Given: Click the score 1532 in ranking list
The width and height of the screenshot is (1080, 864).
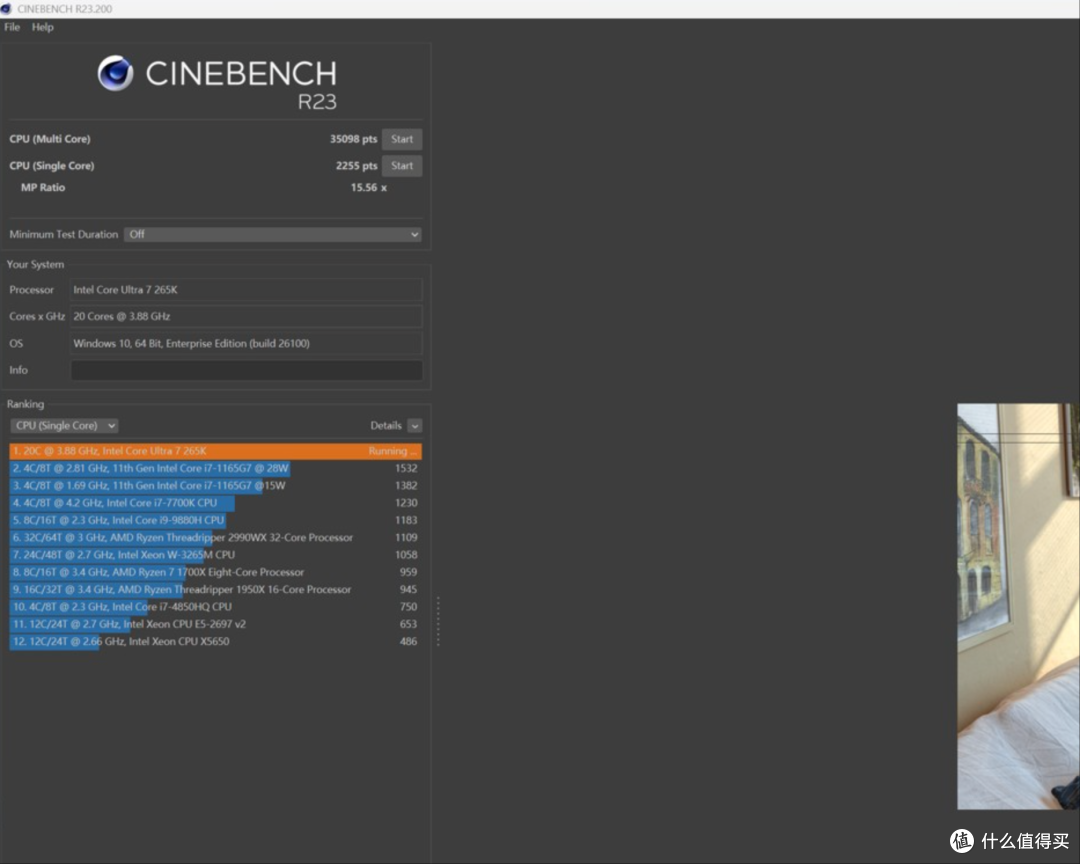Looking at the screenshot, I should 406,469.
